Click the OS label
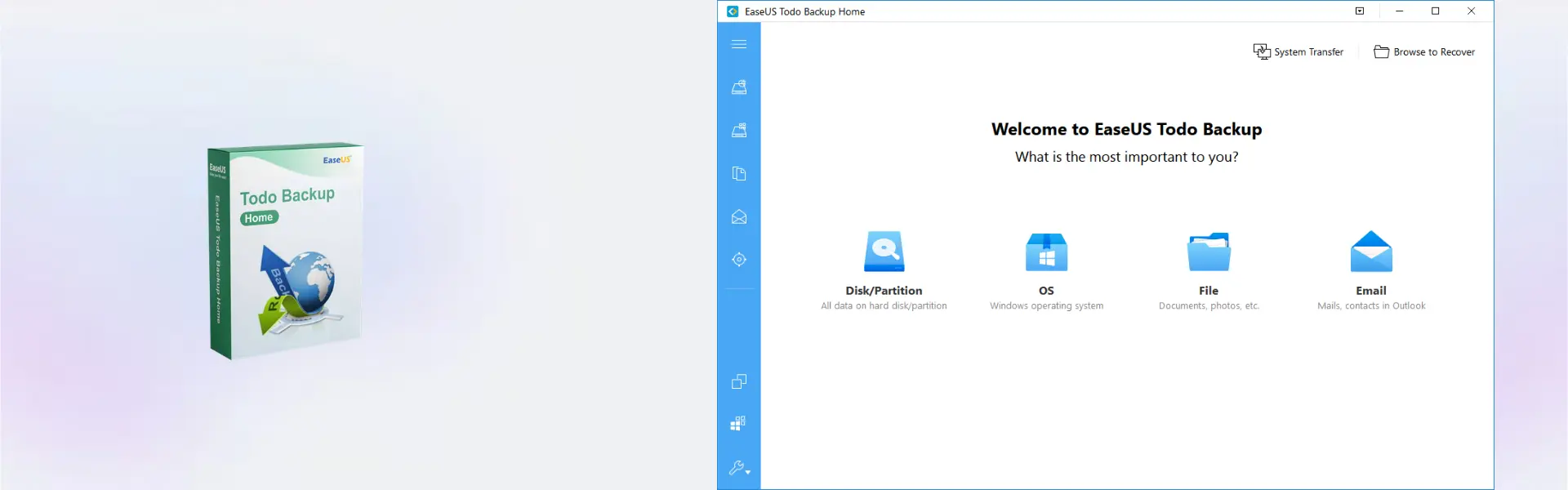The height and width of the screenshot is (490, 1568). 1046,291
